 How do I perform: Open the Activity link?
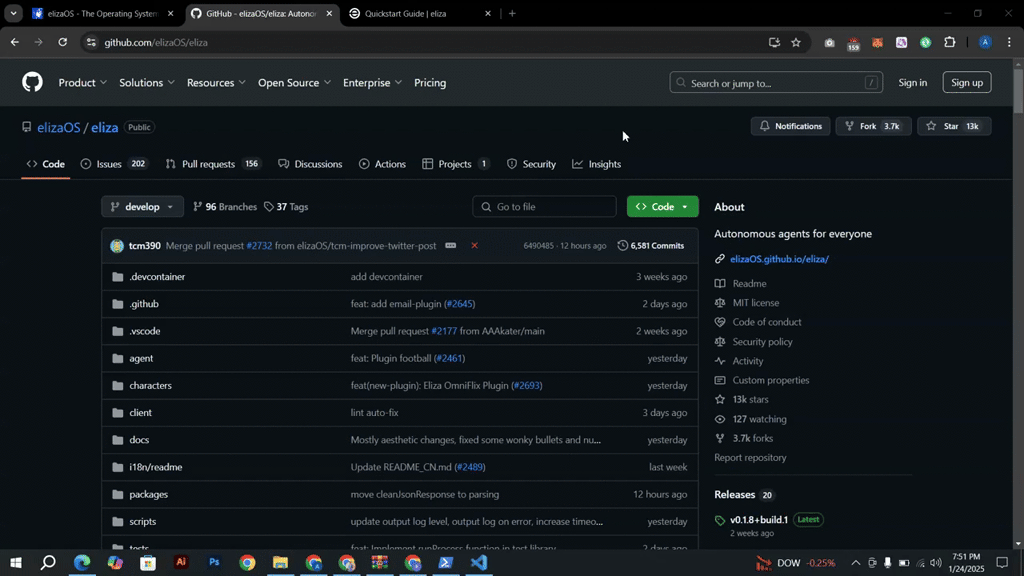pyautogui.click(x=748, y=360)
